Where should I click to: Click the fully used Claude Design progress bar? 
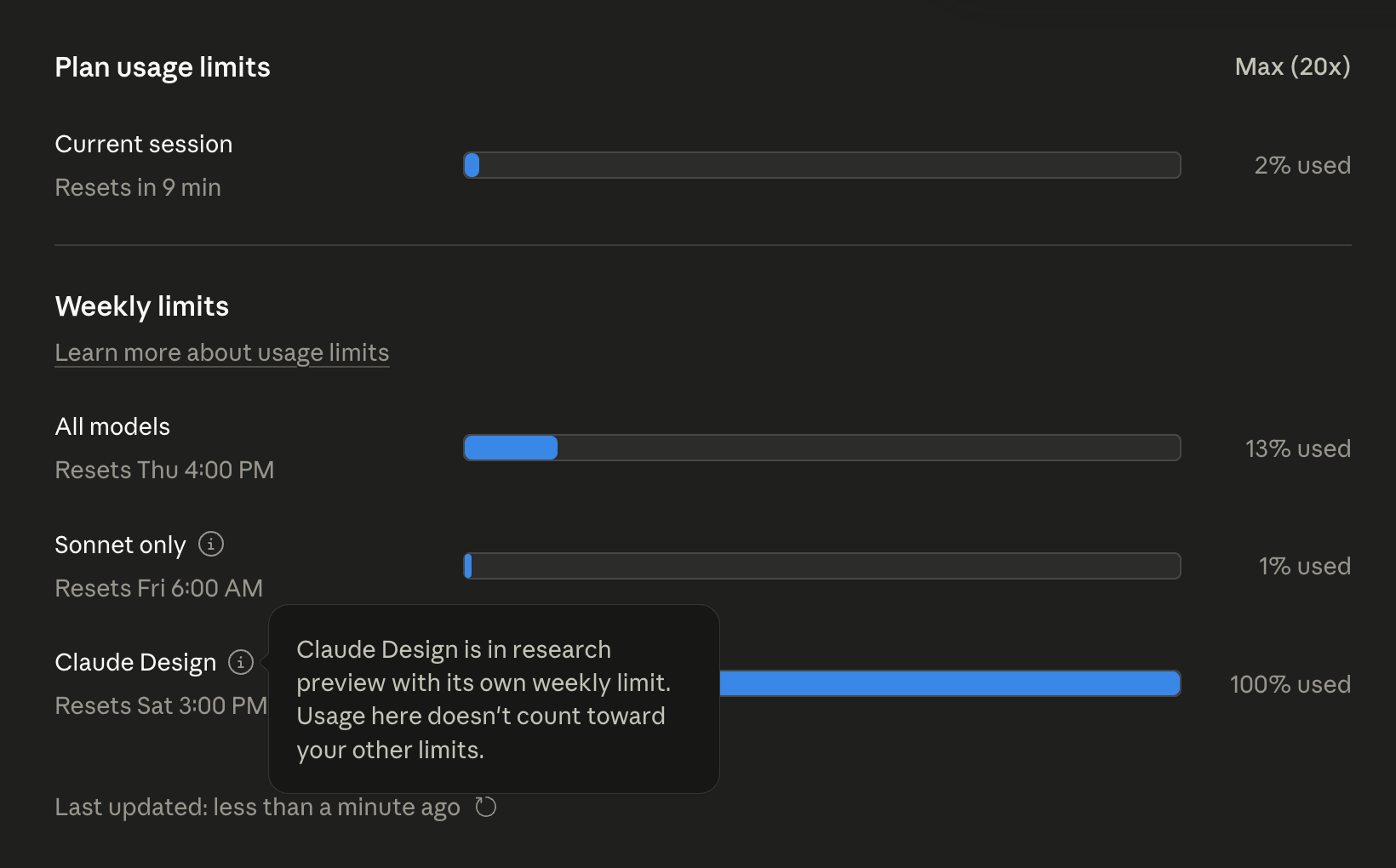pyautogui.click(x=951, y=683)
